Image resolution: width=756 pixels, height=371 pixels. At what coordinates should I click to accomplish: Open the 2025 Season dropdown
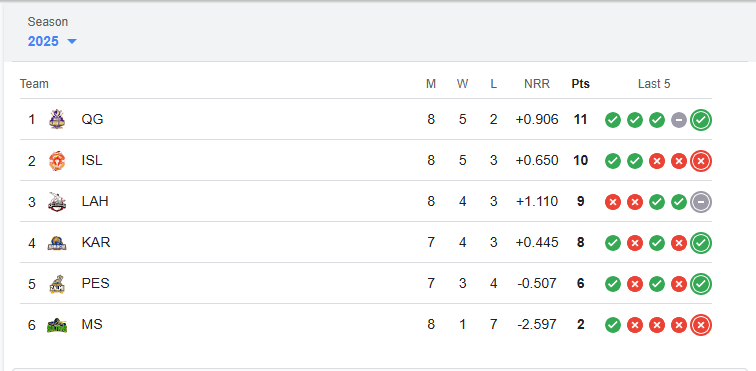click(x=52, y=41)
